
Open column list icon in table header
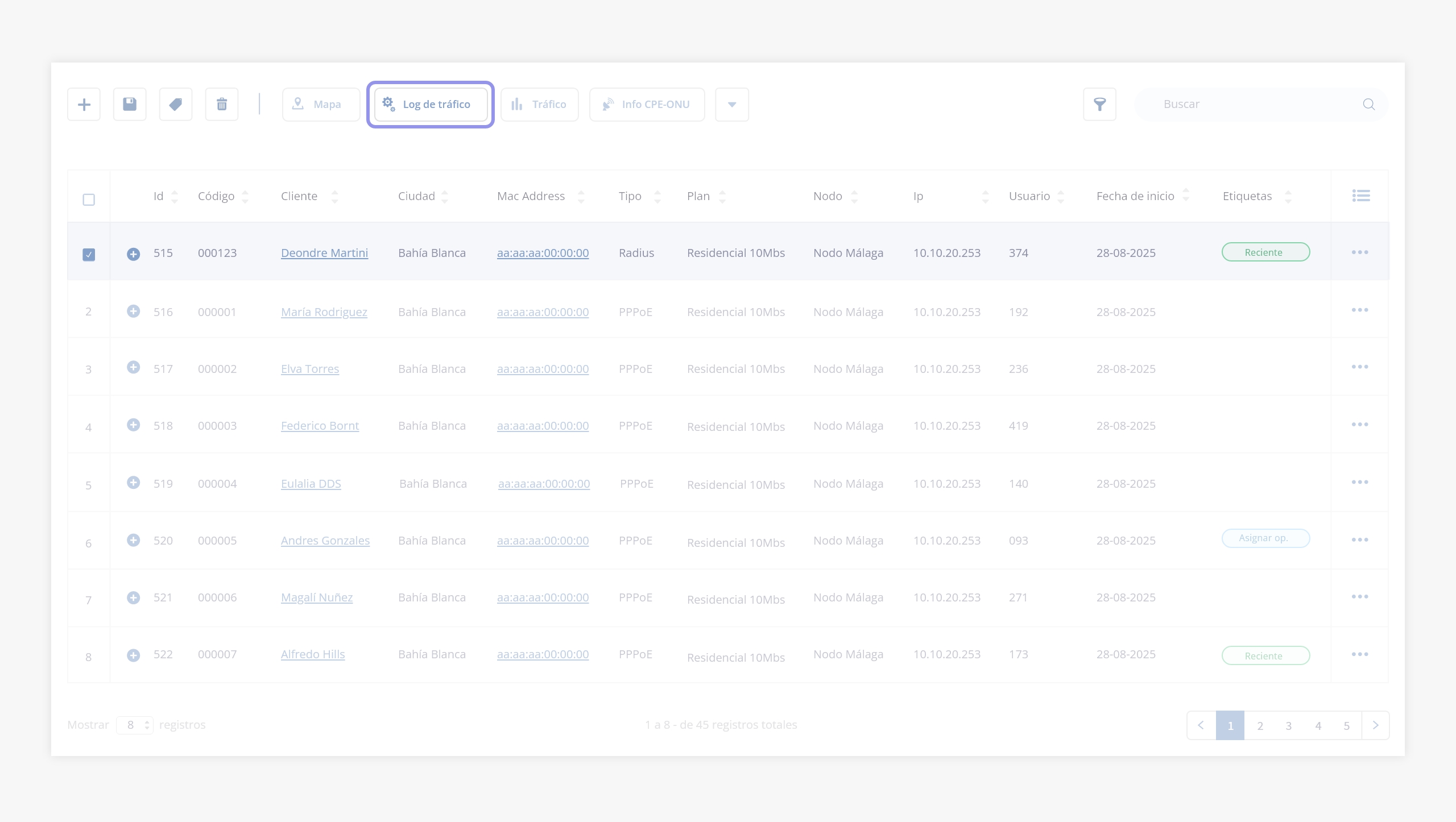[x=1360, y=196]
